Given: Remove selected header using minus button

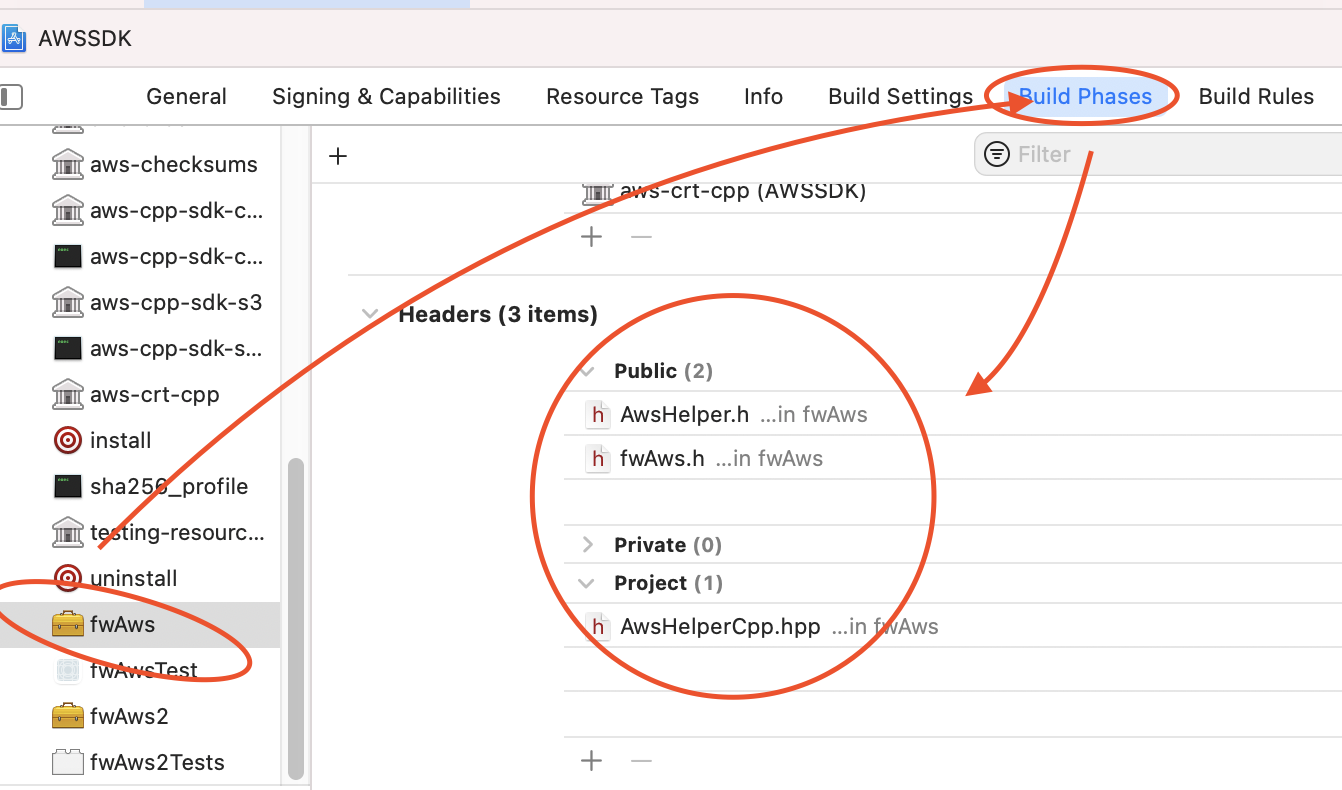Looking at the screenshot, I should point(641,761).
